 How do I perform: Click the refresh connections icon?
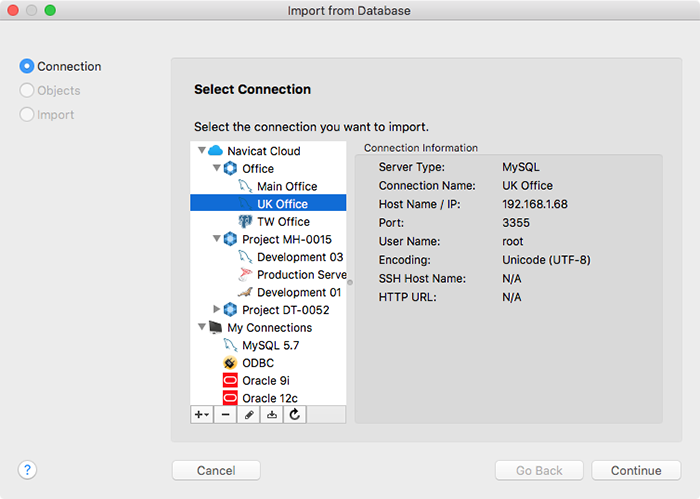pos(295,415)
